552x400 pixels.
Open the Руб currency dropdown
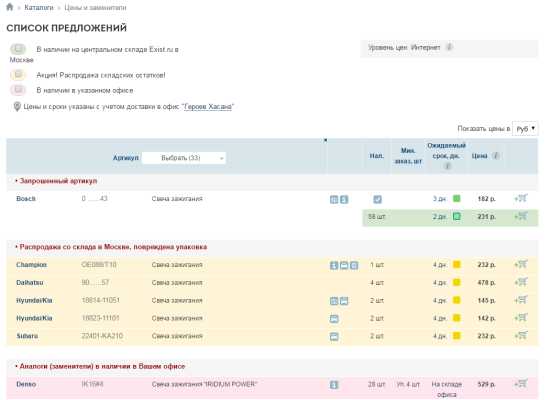(x=525, y=129)
